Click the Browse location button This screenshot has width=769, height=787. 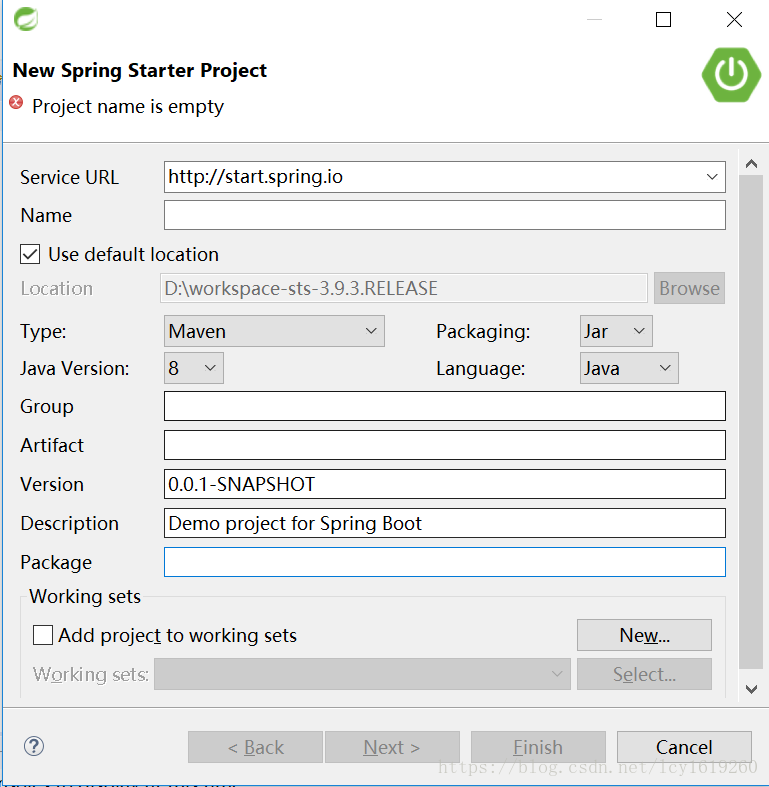689,288
